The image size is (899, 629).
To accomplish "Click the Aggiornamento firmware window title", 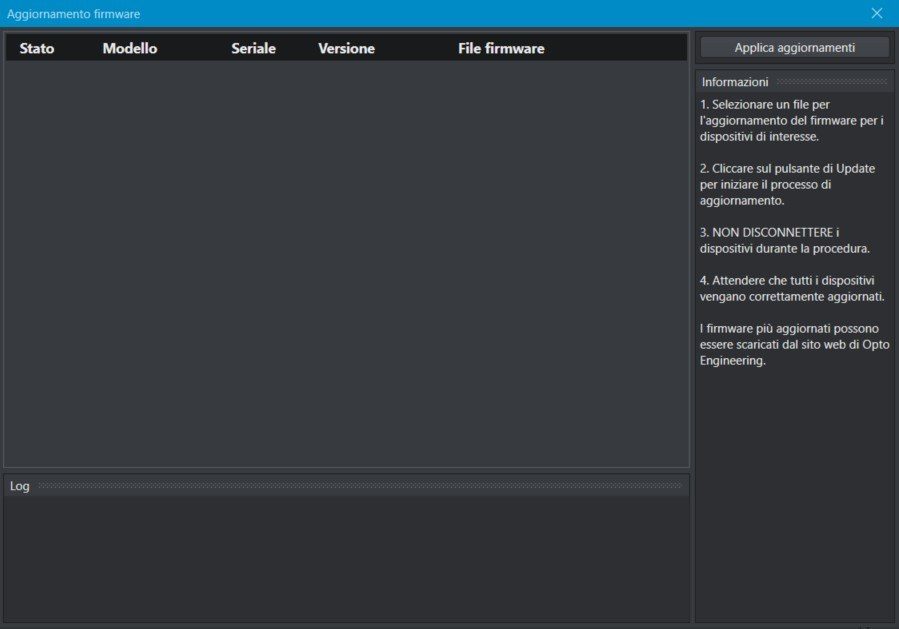I will 73,14.
